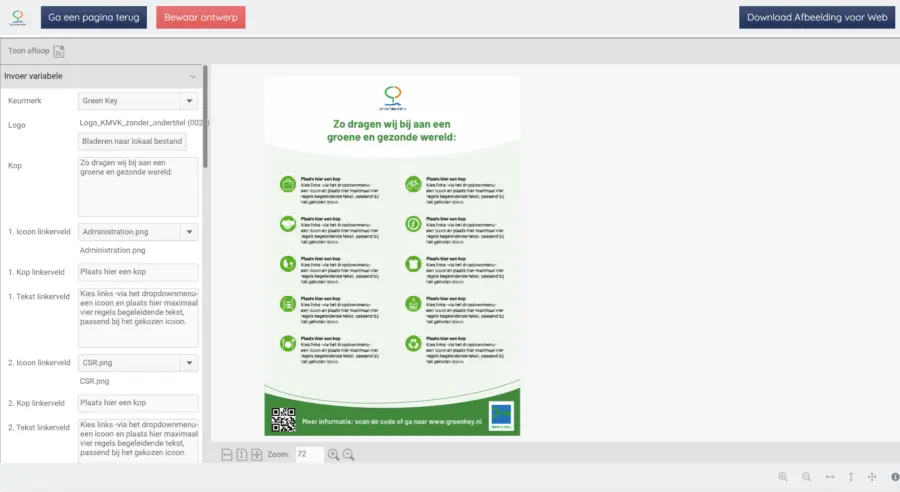This screenshot has width=900, height=492.
Task: Open '2. Icoon linkerveld' CSR.png dropdown
Action: [x=138, y=363]
